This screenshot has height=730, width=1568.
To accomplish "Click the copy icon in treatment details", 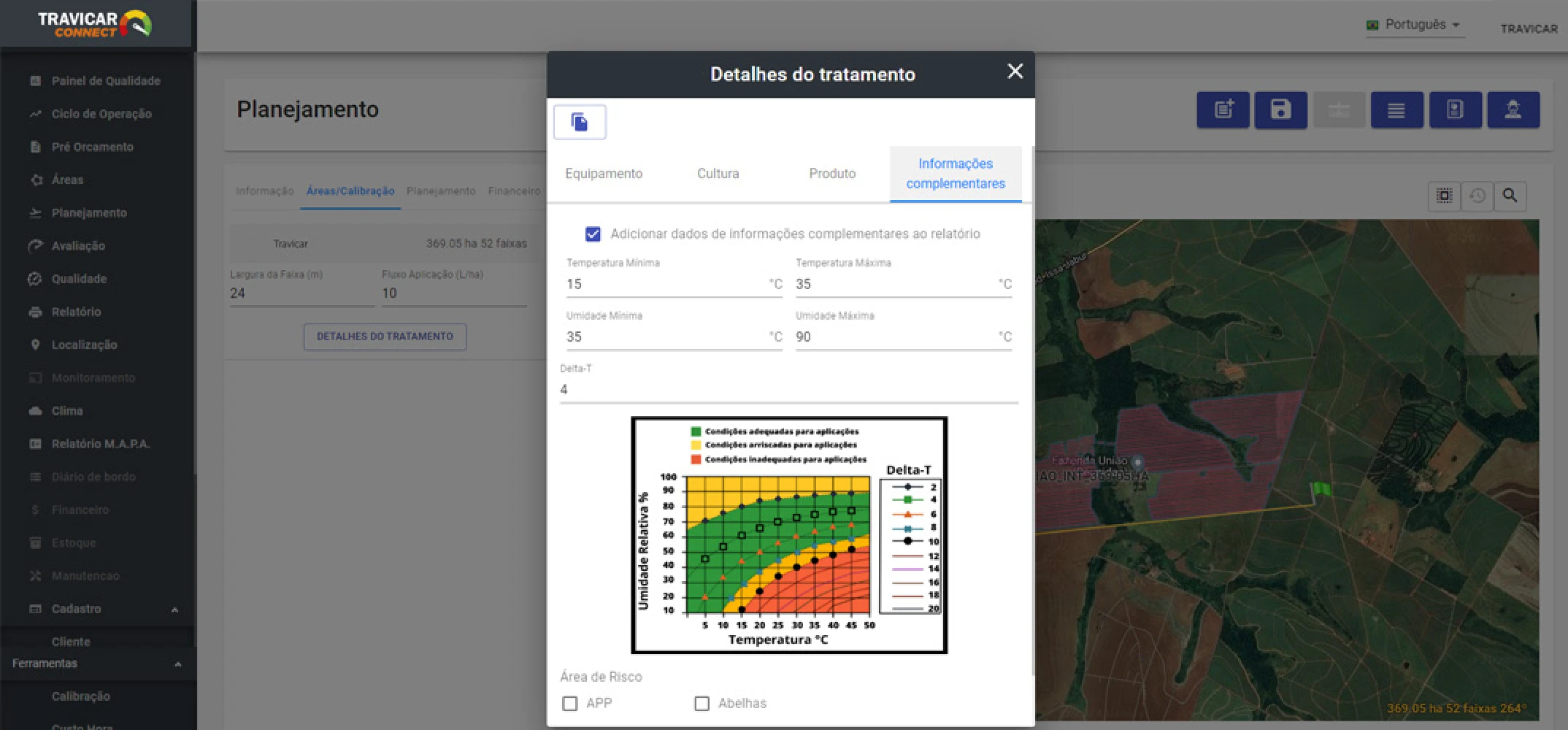I will pyautogui.click(x=580, y=122).
